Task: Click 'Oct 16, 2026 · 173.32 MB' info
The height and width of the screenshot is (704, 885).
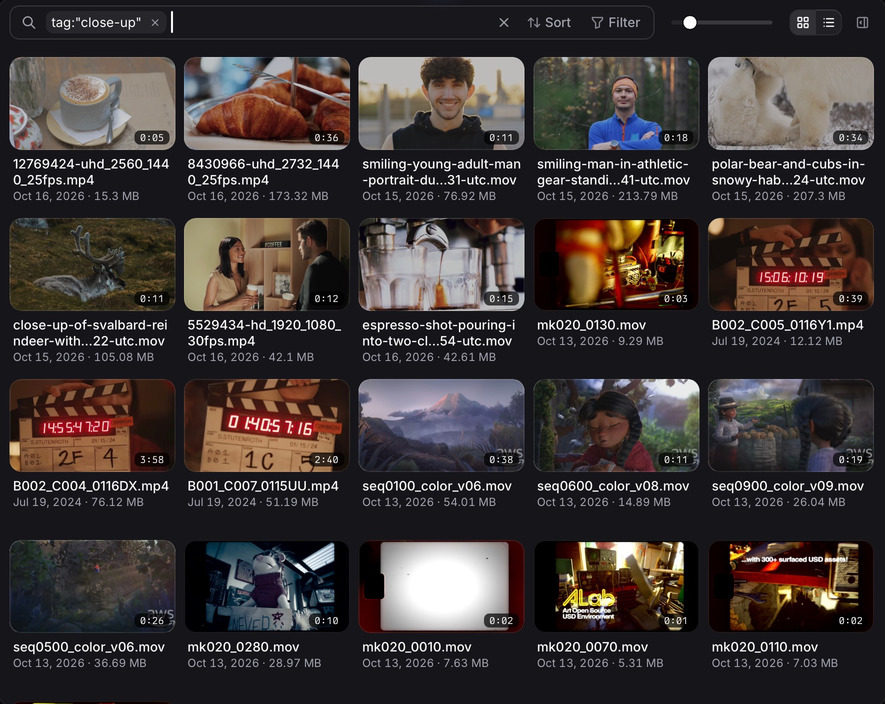Action: tap(257, 196)
